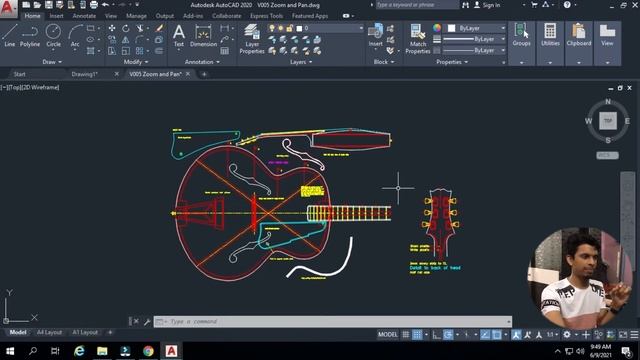The width and height of the screenshot is (640, 360).
Task: Toggle layer 0 lock icon
Action: click(289, 28)
